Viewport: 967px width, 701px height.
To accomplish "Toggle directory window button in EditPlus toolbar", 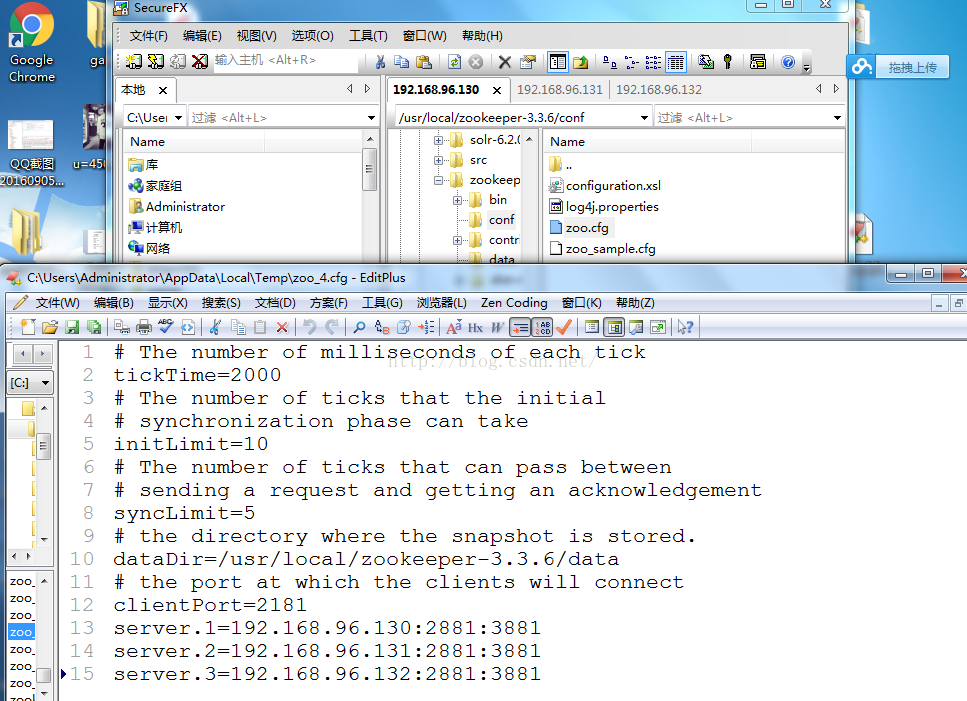I will pos(614,327).
